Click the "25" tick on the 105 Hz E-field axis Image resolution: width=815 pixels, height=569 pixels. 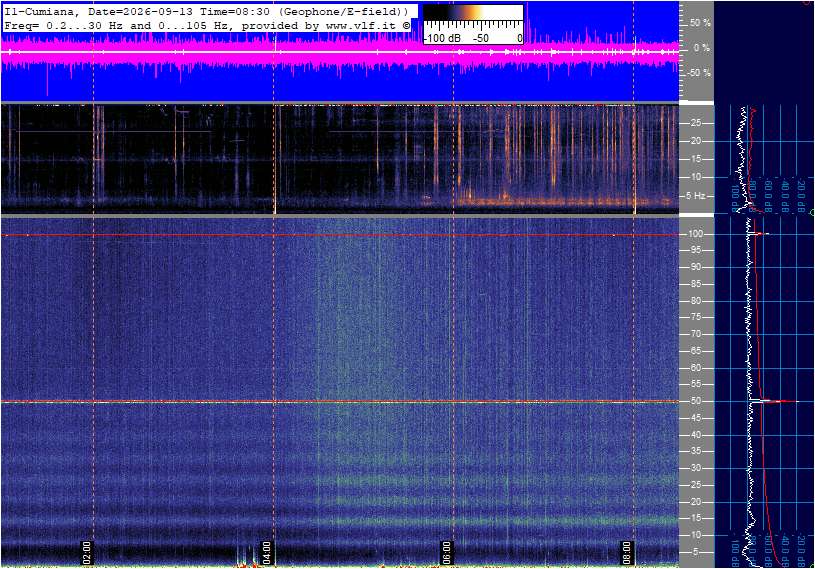696,485
